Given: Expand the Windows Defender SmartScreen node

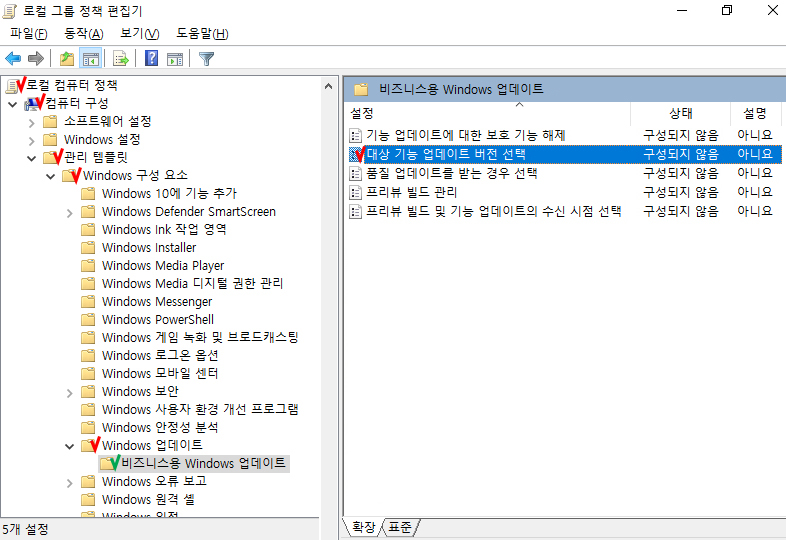Looking at the screenshot, I should point(70,213).
